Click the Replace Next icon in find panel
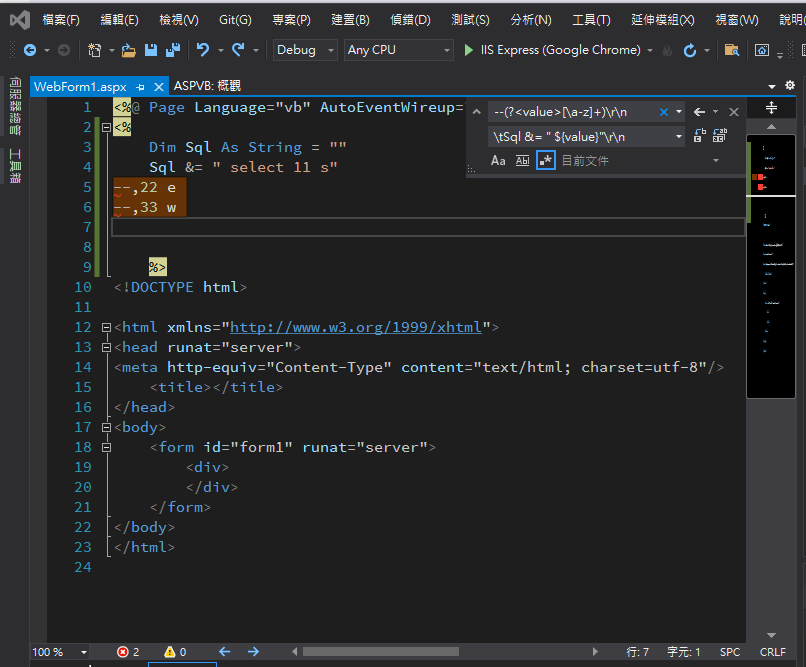 pyautogui.click(x=699, y=136)
